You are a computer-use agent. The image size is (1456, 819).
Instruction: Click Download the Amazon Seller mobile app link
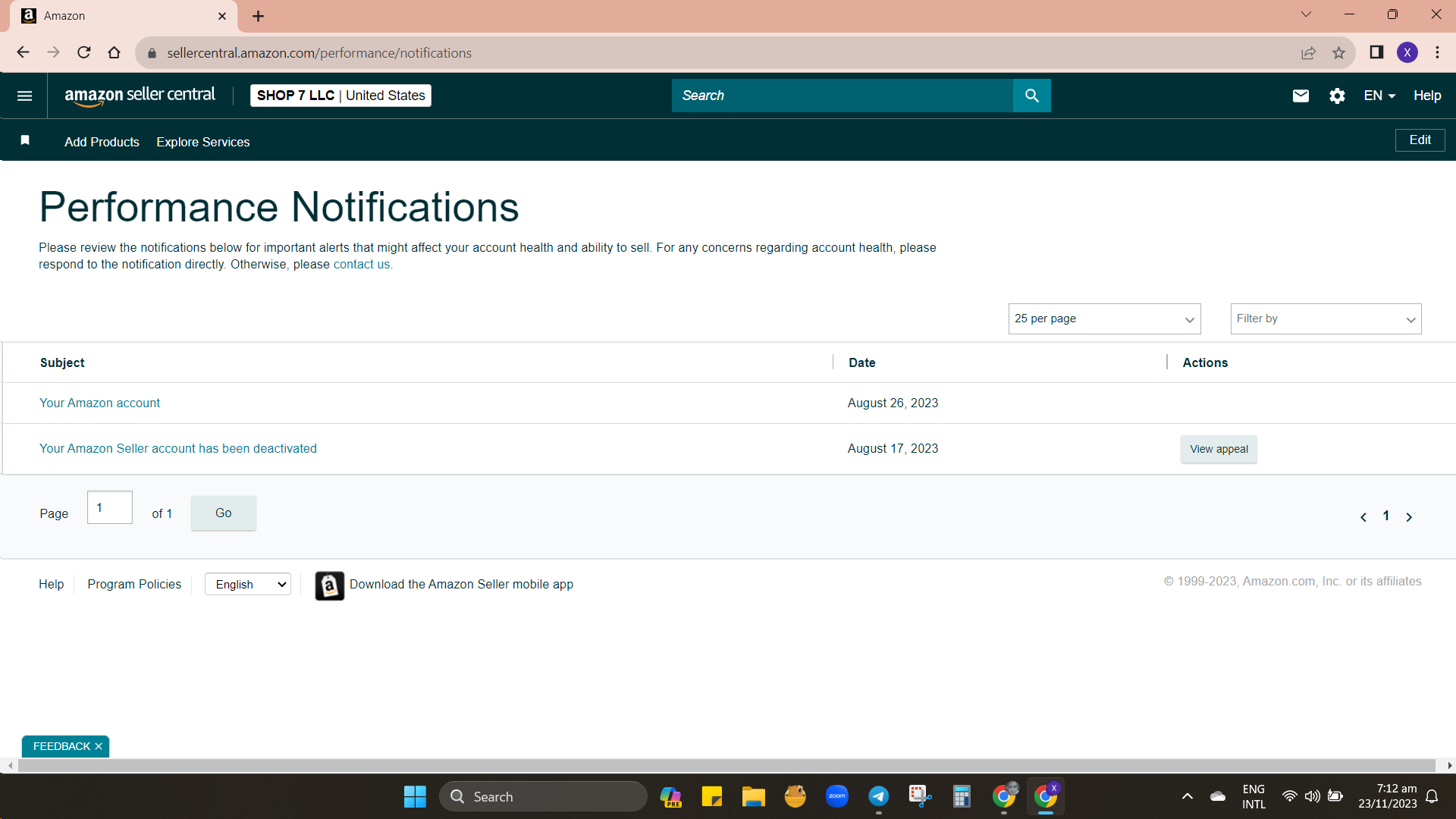(x=461, y=585)
